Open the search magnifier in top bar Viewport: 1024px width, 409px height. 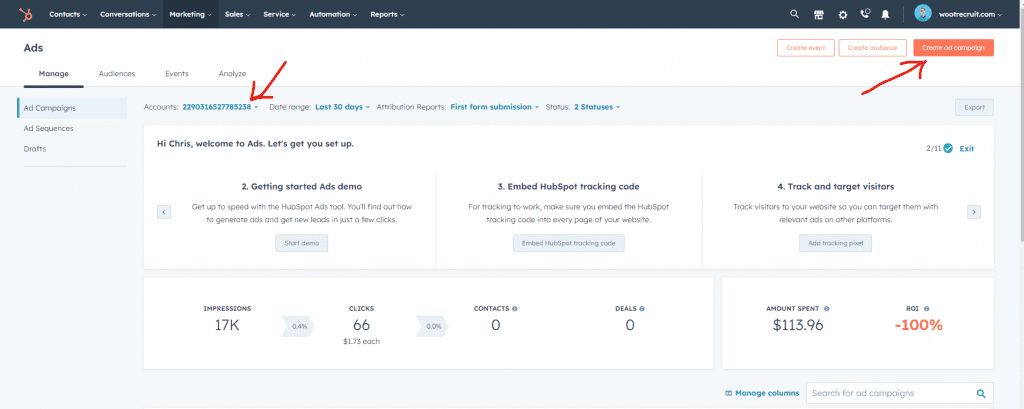point(795,15)
